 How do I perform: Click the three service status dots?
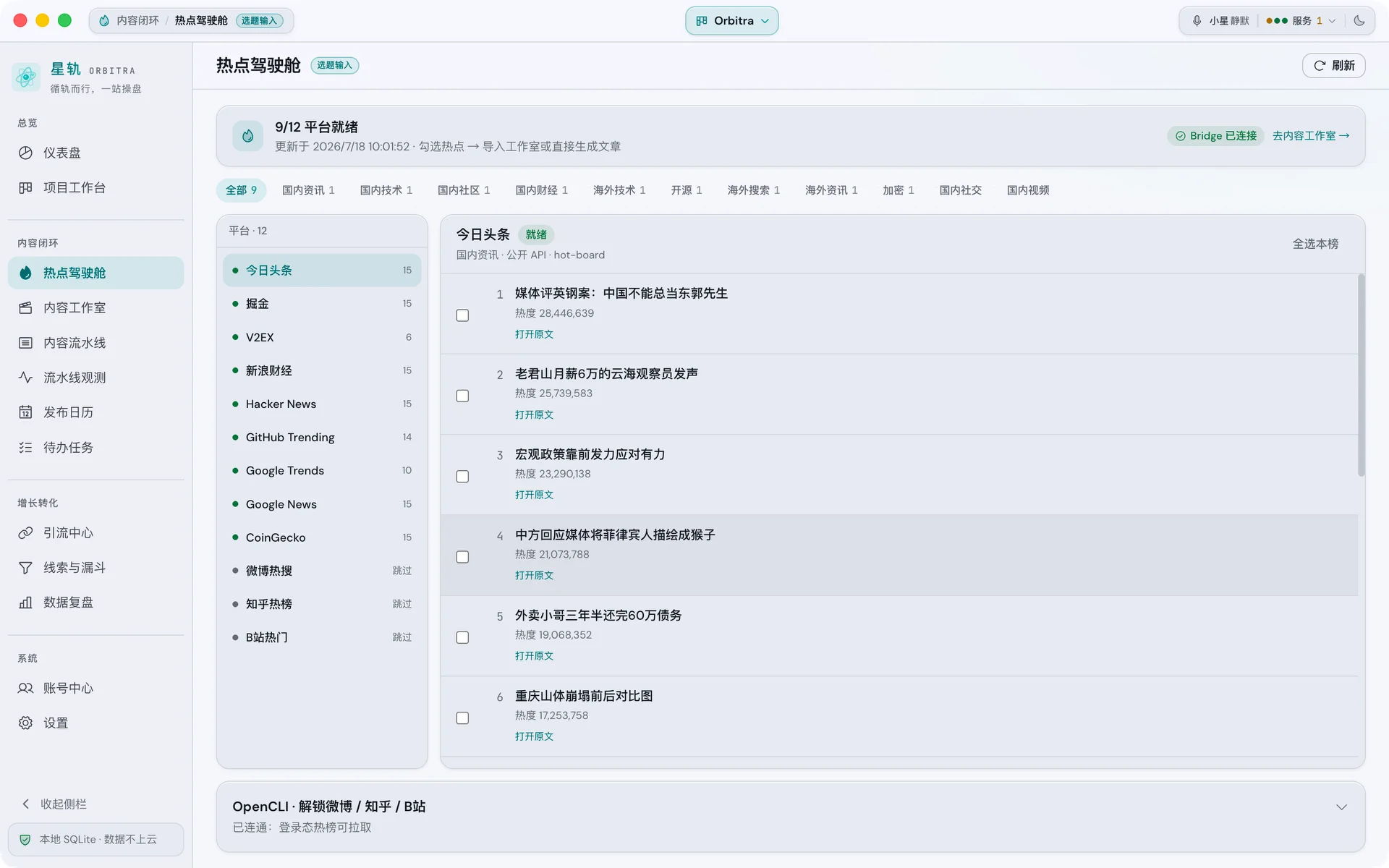click(1277, 21)
